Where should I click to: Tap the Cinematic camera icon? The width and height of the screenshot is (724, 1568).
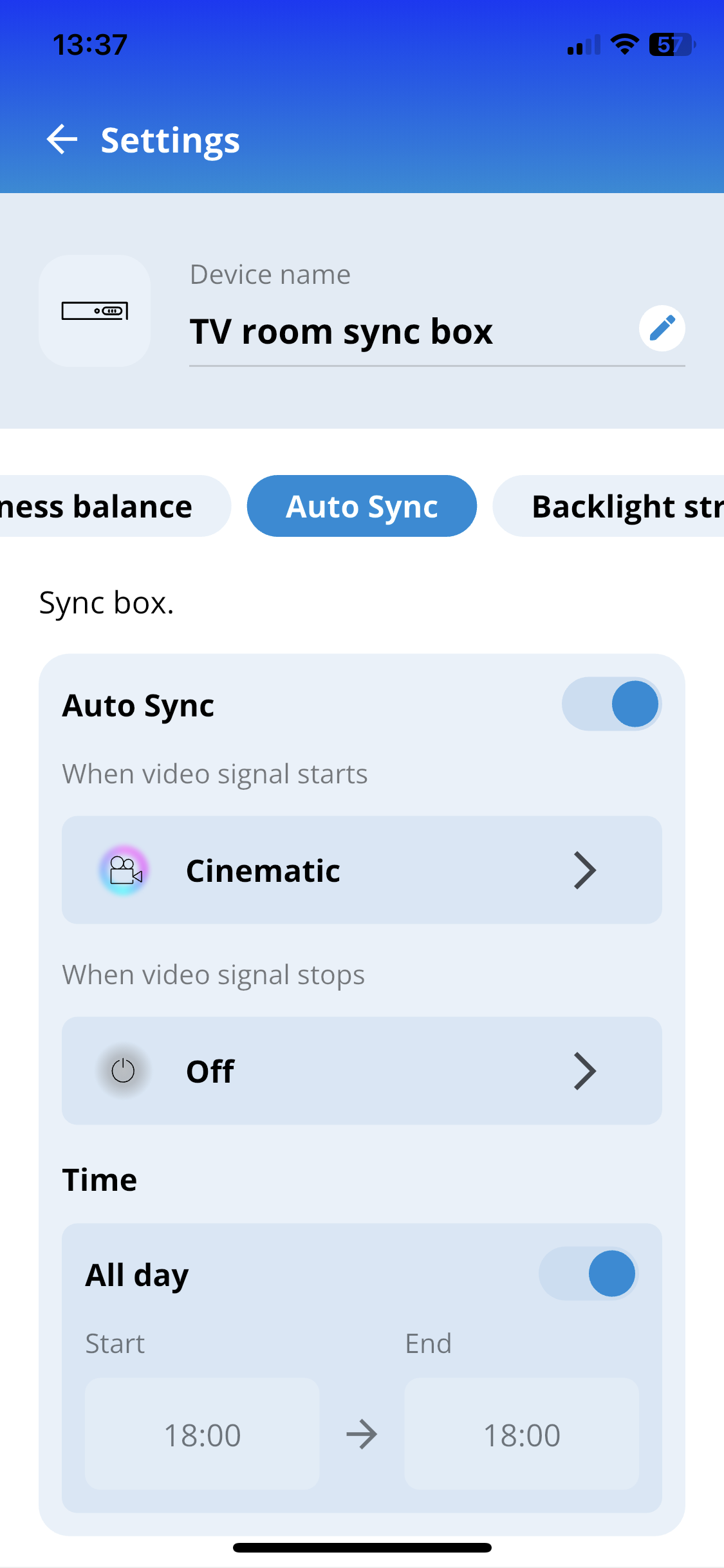pos(124,870)
